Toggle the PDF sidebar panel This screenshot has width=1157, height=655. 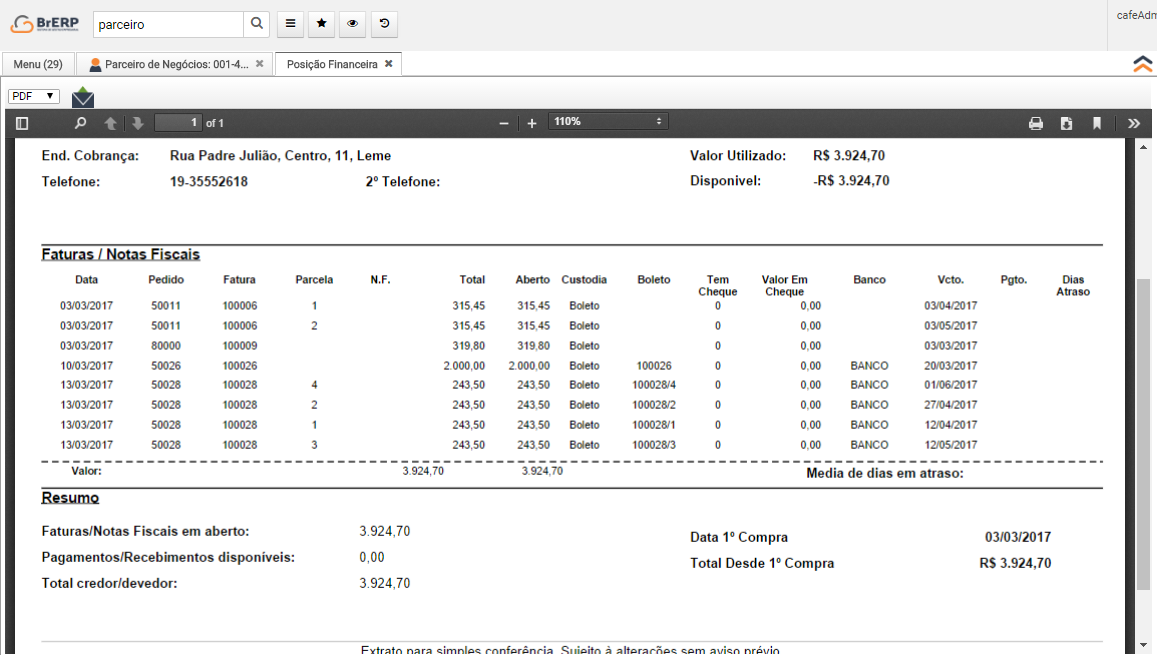pos(22,123)
